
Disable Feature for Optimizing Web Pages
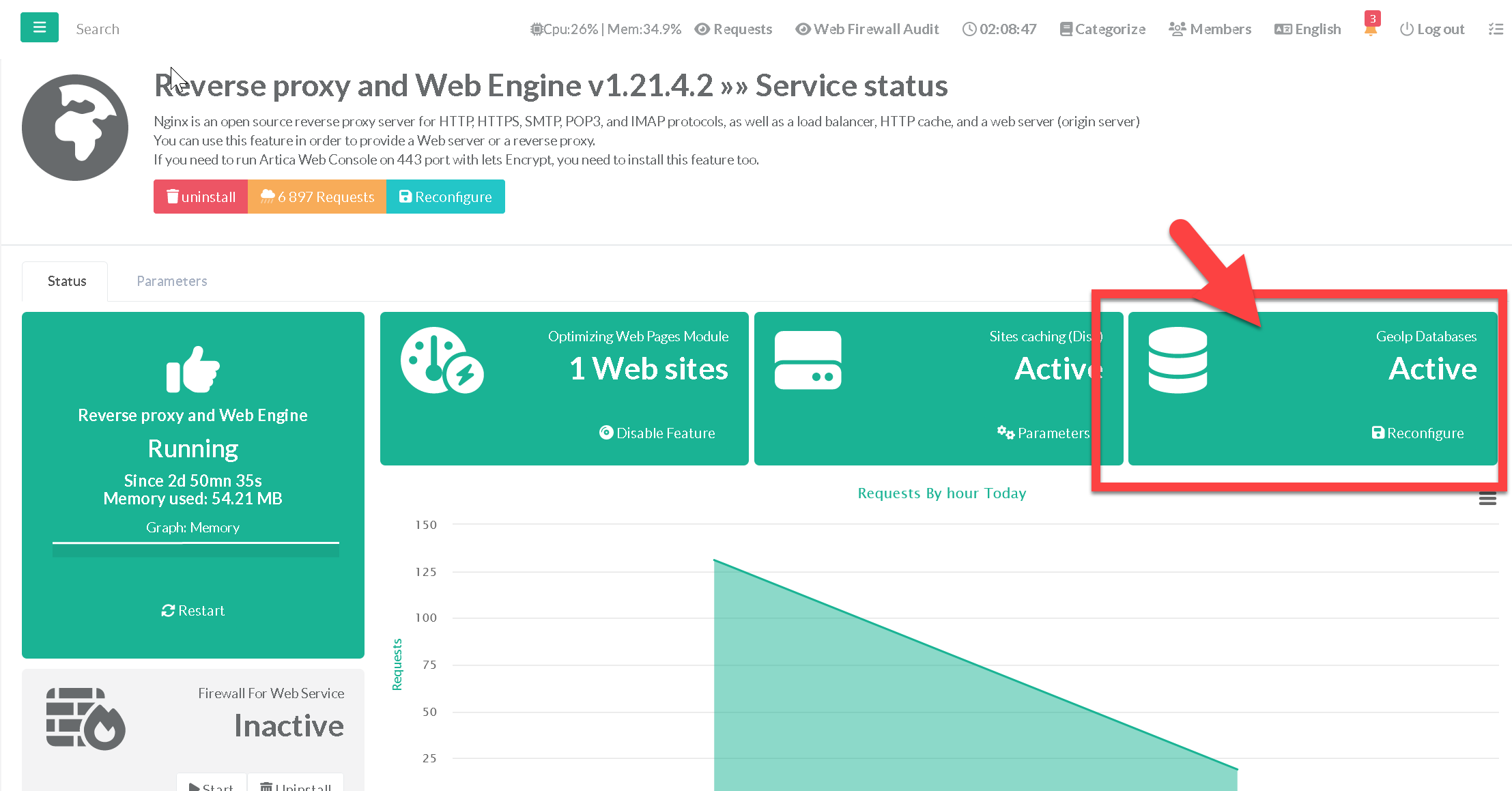657,433
